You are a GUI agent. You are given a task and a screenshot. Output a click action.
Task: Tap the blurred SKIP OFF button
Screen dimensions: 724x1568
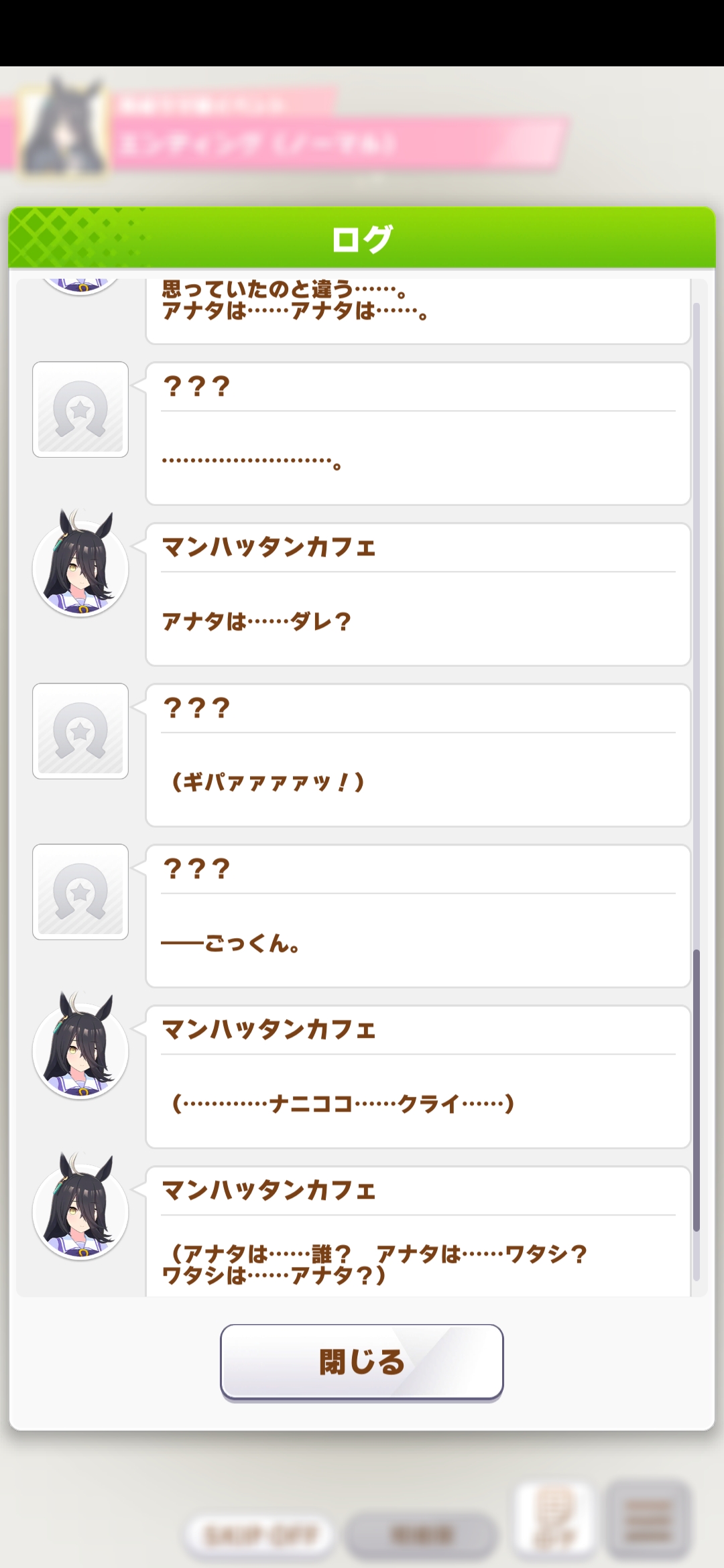click(259, 1534)
